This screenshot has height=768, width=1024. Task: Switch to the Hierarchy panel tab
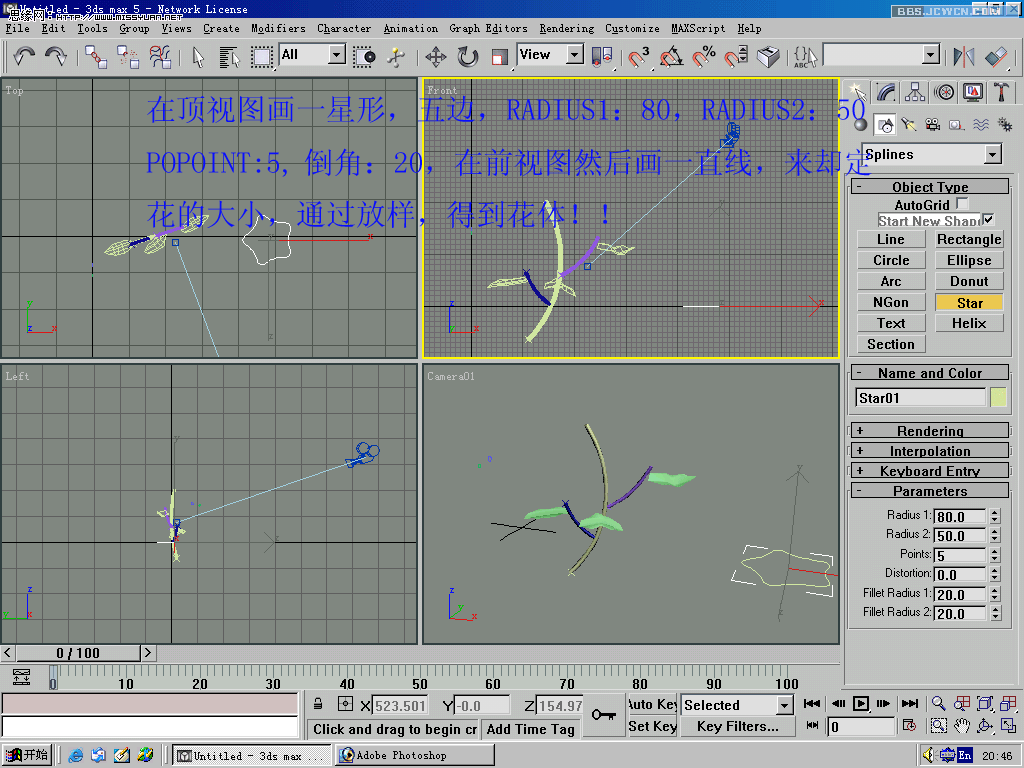914,92
